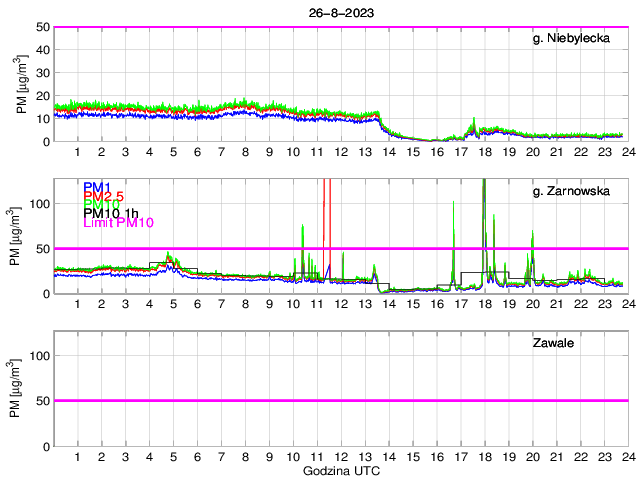Viewport: 640px width, 480px height.
Task: Click hour 1 tick under the Zarnowska plot
Action: tap(78, 304)
